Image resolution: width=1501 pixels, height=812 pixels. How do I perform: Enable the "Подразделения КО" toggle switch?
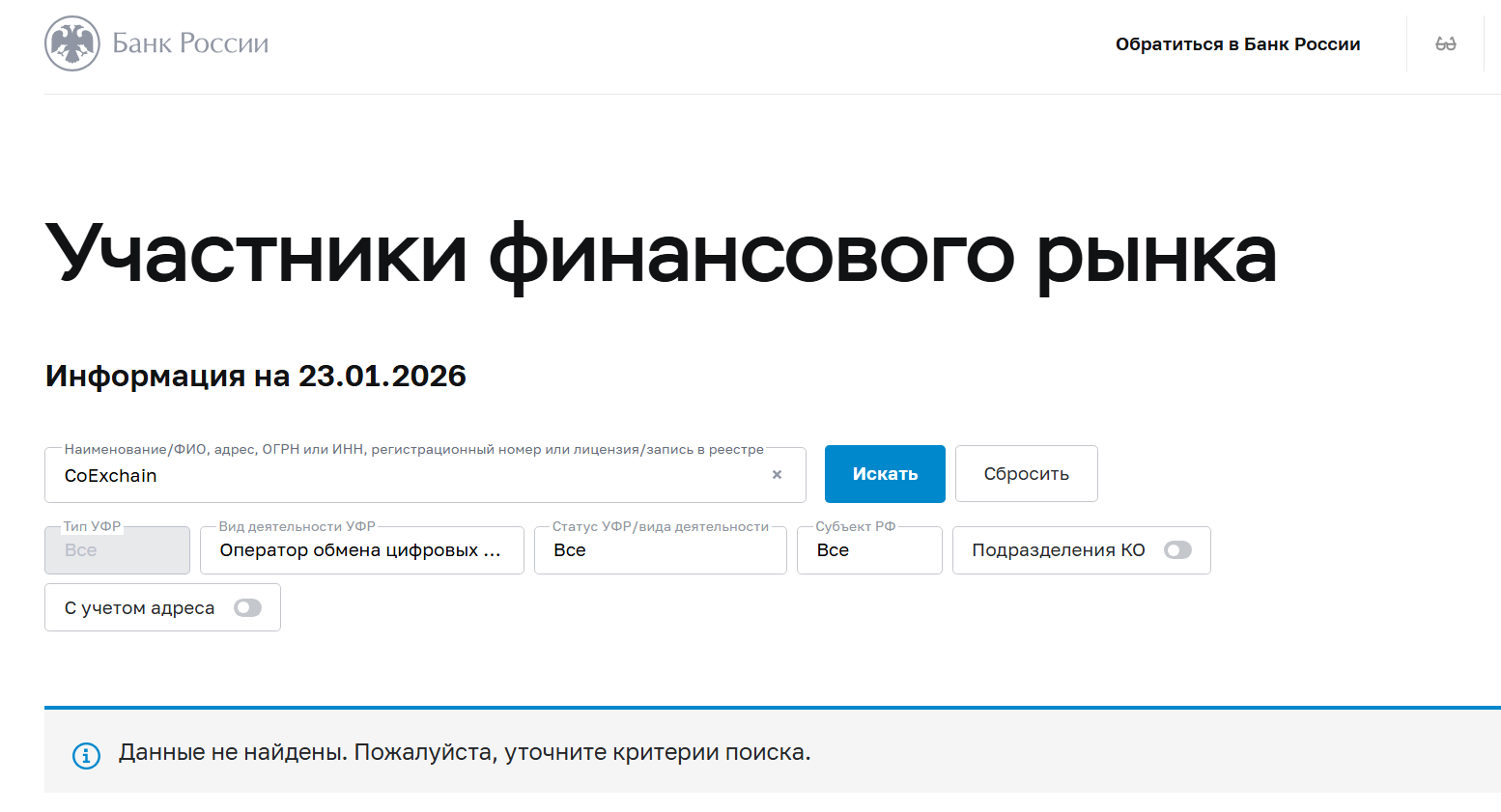[x=1177, y=550]
